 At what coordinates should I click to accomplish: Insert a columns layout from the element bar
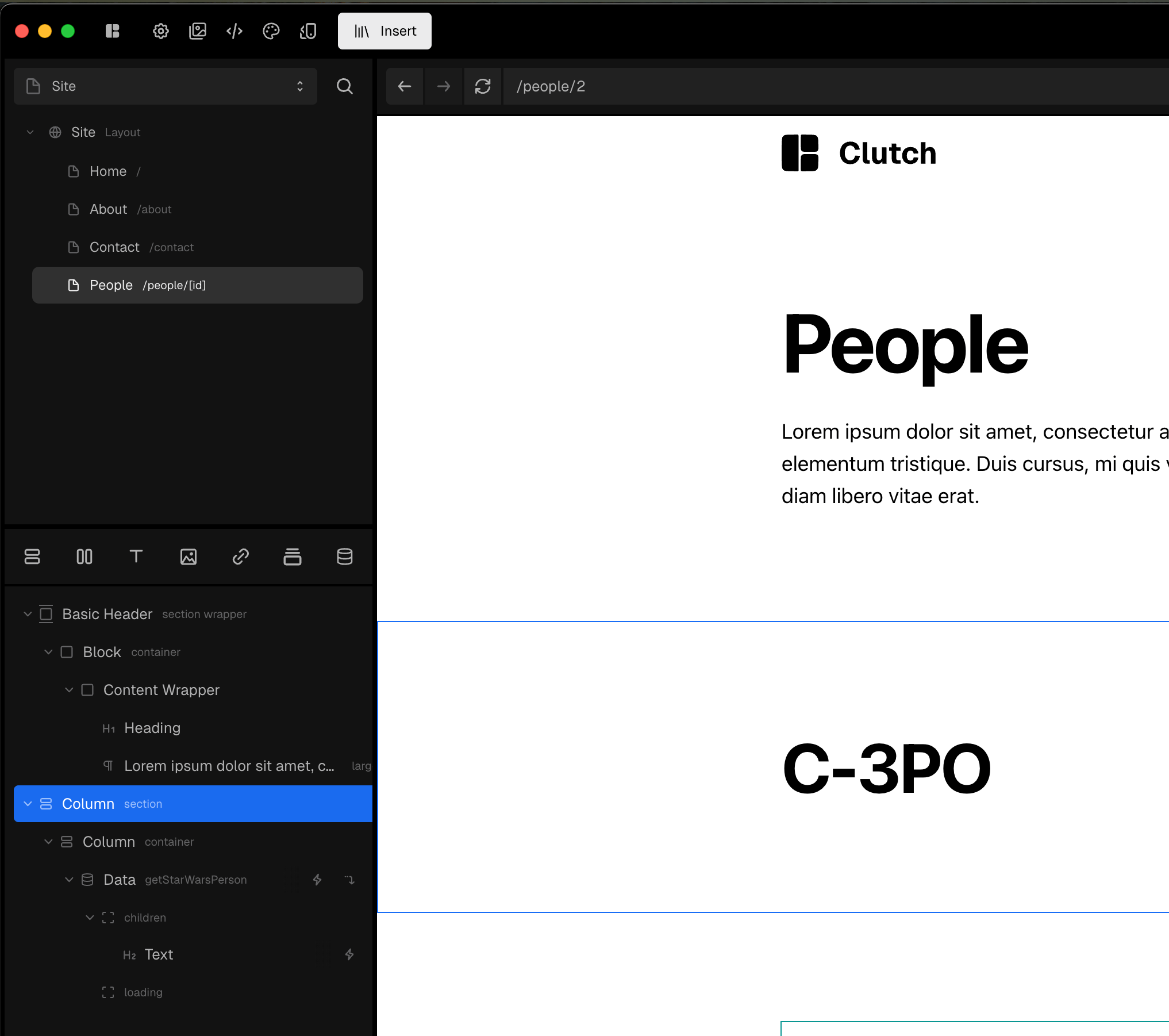click(84, 557)
